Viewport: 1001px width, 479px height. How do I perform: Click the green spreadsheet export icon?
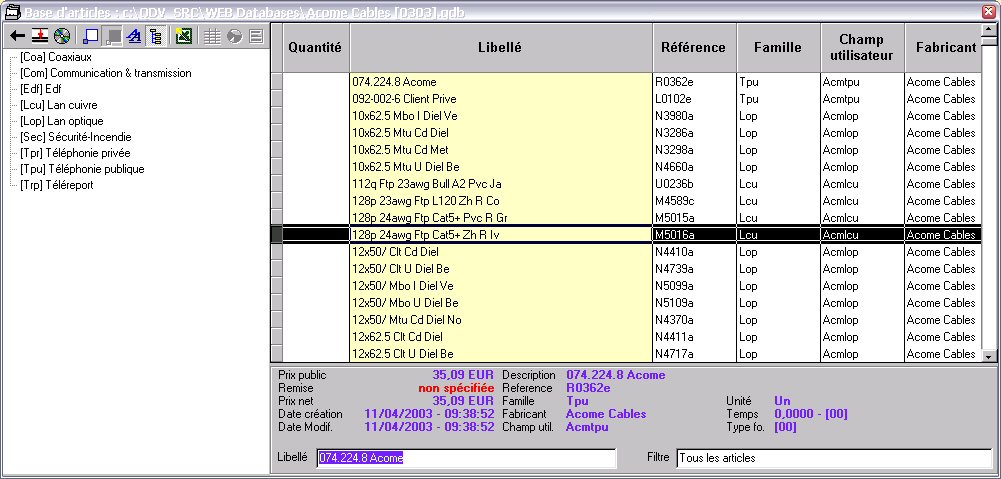[183, 37]
